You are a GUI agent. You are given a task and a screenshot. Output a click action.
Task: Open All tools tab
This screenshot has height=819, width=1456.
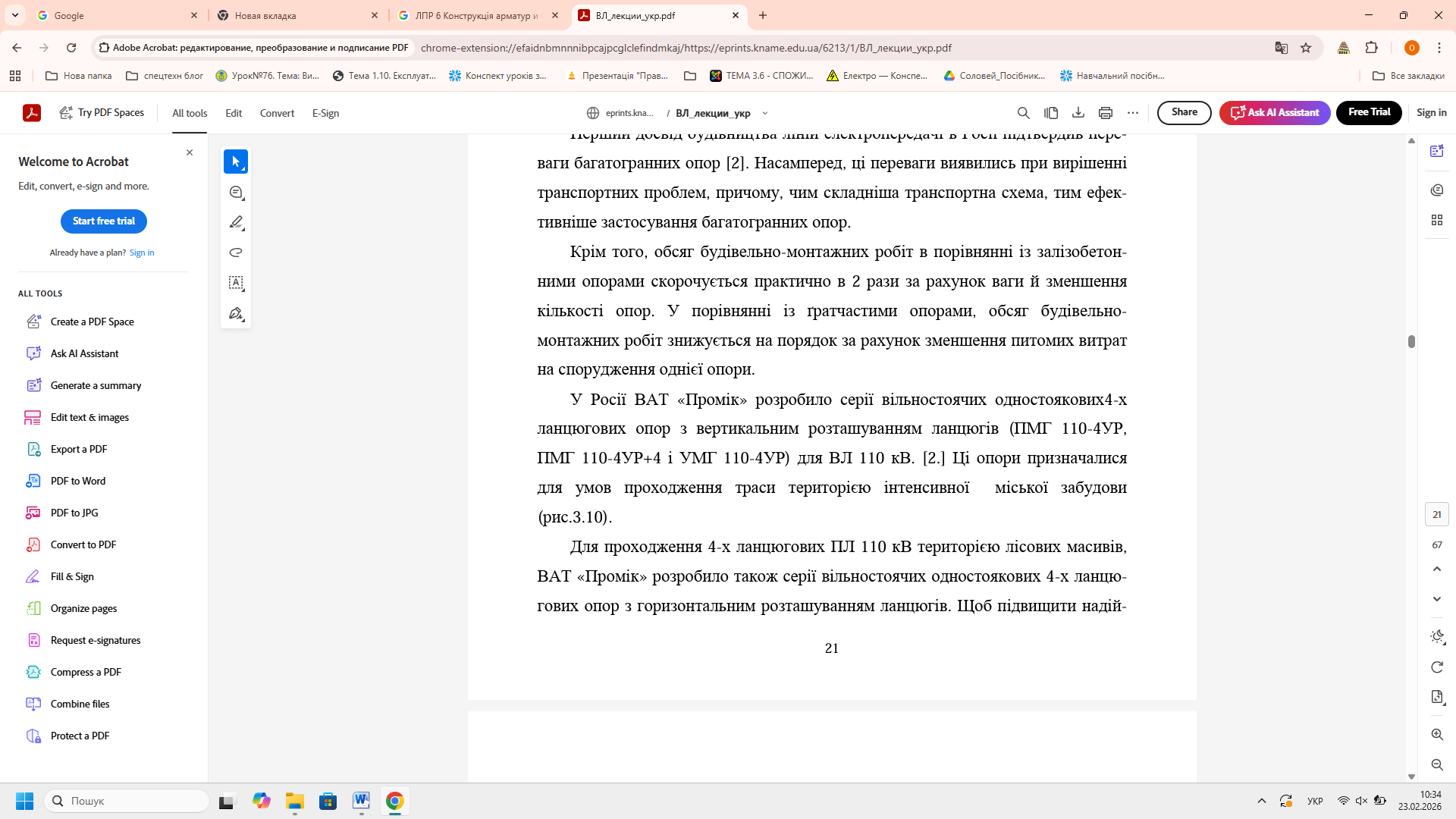click(190, 113)
